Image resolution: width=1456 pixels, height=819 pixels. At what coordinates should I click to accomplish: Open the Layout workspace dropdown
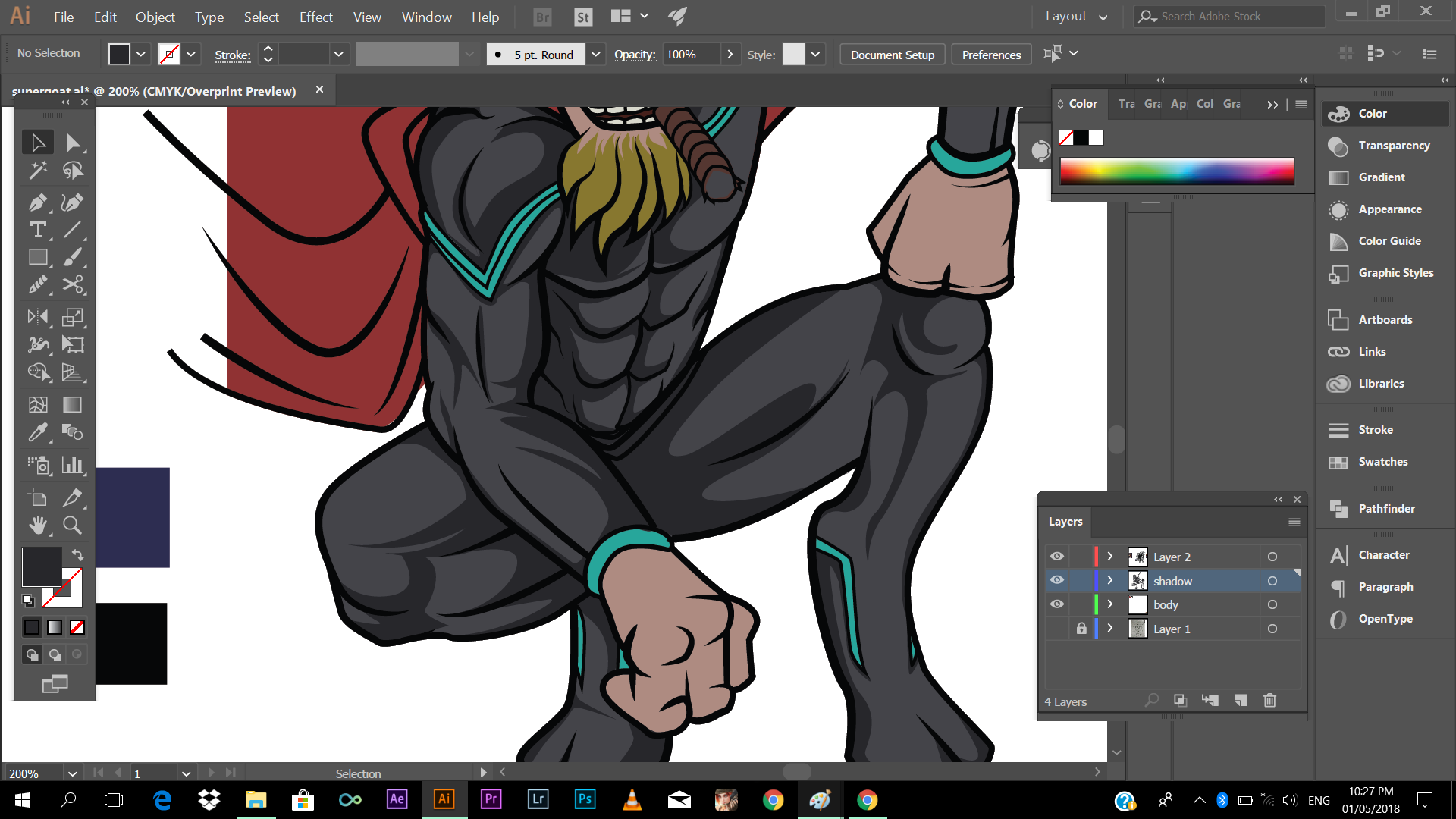pyautogui.click(x=1076, y=17)
